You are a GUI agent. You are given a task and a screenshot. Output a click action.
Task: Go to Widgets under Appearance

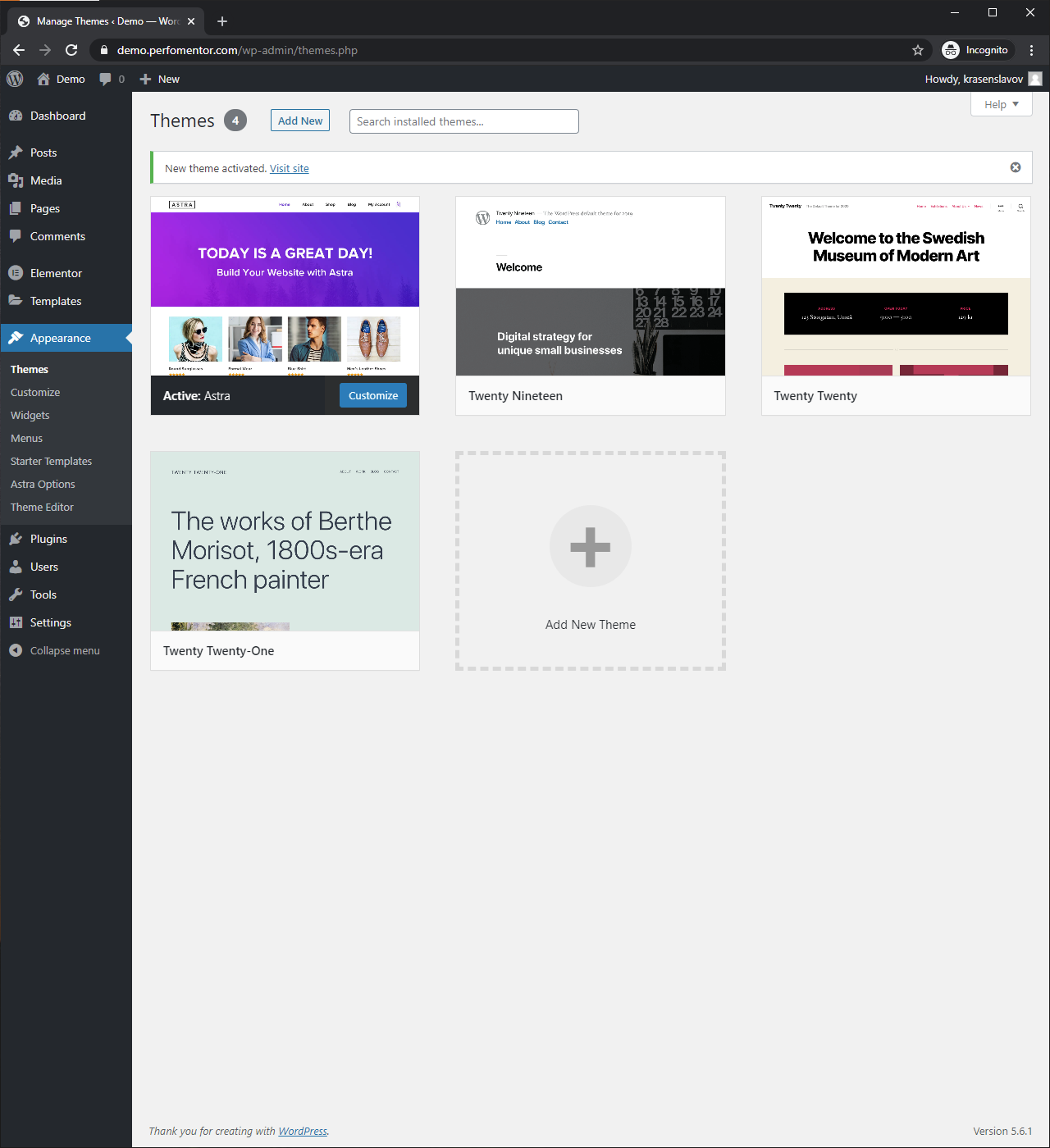coord(30,415)
